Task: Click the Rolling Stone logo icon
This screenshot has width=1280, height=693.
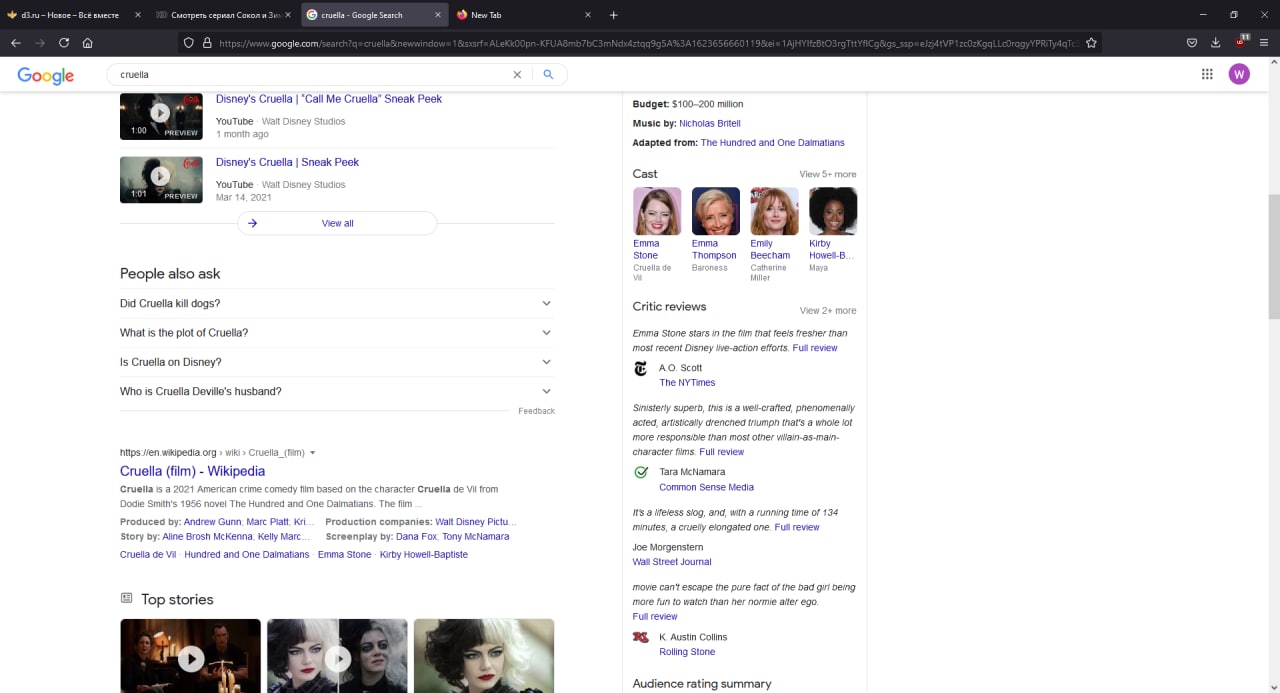Action: (x=641, y=637)
